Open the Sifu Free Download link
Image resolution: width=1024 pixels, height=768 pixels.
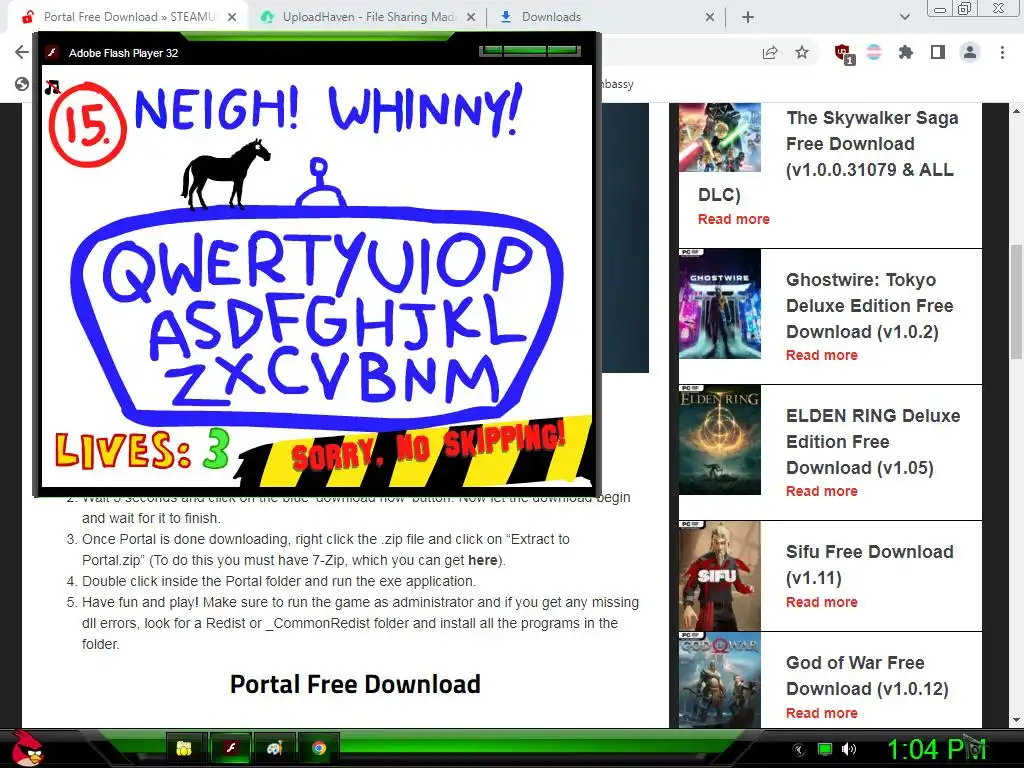click(x=869, y=564)
